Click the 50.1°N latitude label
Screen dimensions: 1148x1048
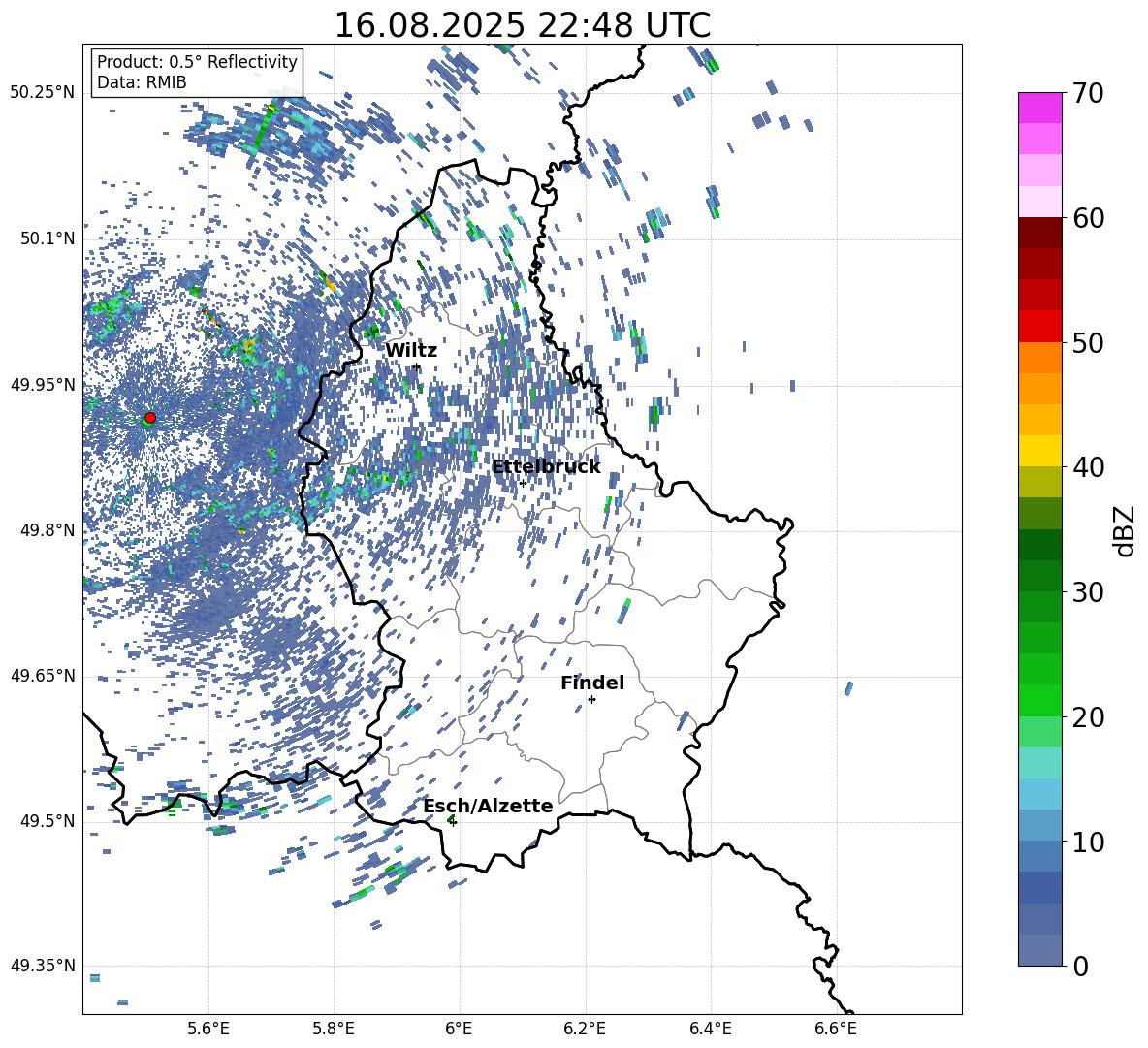(x=48, y=238)
